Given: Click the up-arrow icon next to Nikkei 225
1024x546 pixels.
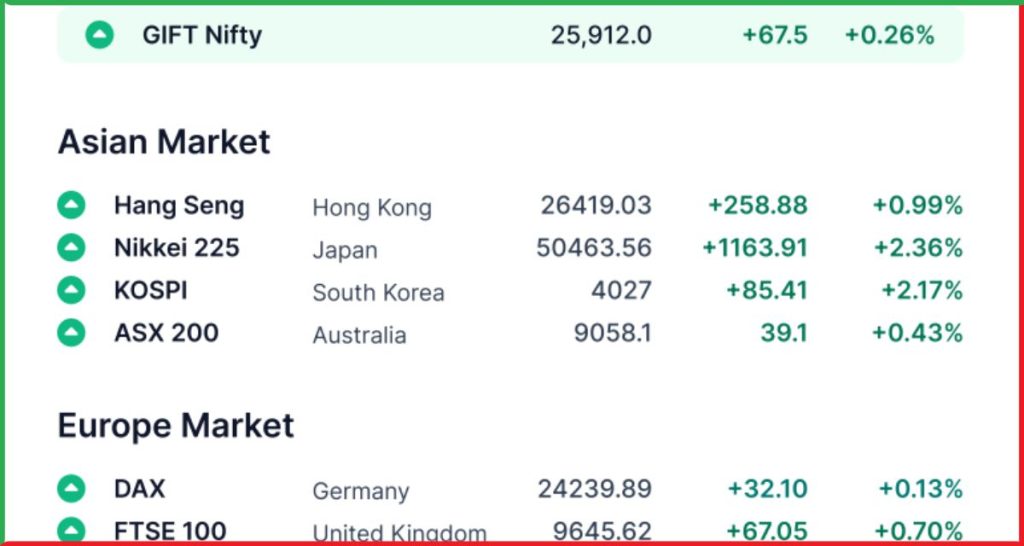Looking at the screenshot, I should point(71,247).
